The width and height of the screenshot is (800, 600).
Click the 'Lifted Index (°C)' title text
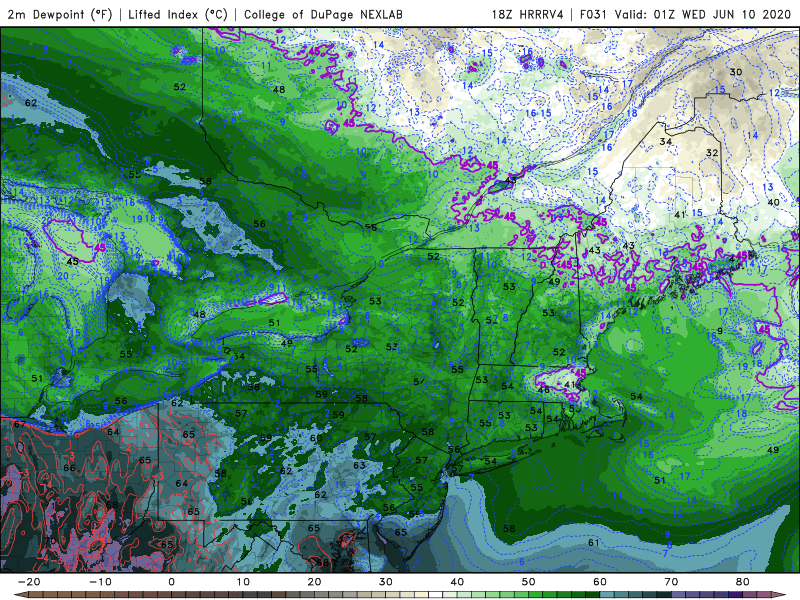click(x=178, y=14)
